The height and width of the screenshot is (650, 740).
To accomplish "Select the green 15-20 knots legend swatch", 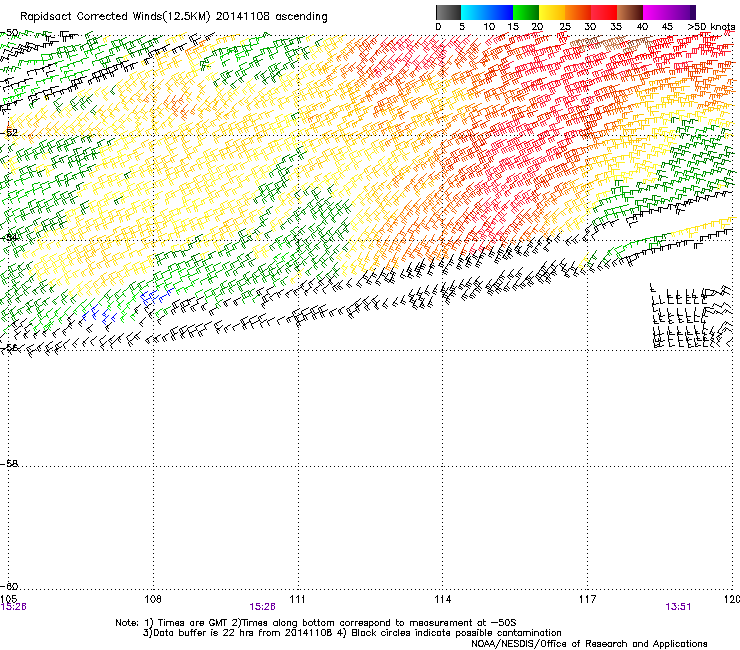I will 526,12.
